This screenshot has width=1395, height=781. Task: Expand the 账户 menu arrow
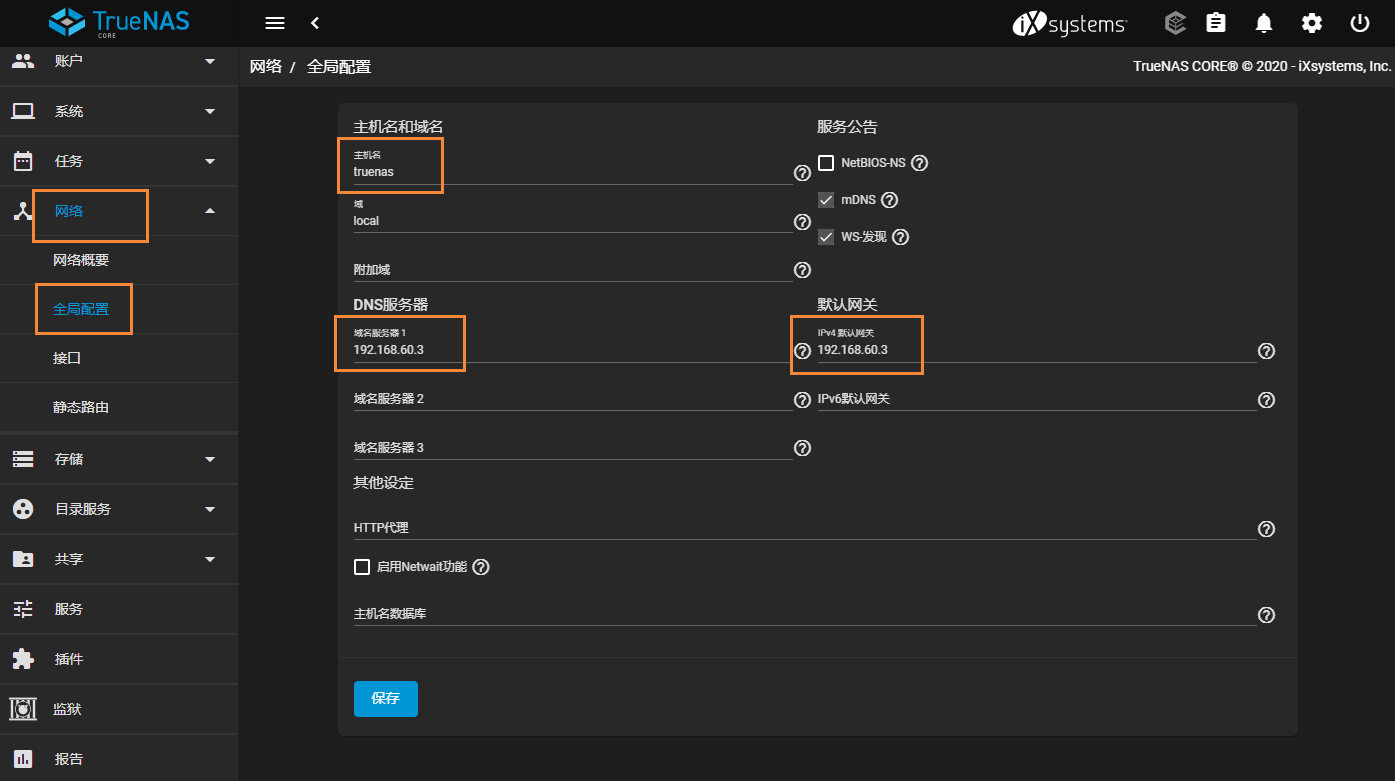tap(210, 61)
